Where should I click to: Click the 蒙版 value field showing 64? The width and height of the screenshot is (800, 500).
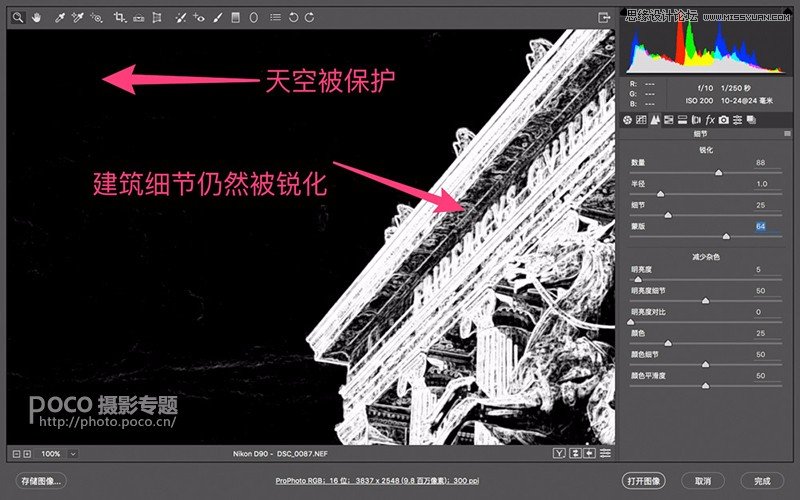(767, 226)
